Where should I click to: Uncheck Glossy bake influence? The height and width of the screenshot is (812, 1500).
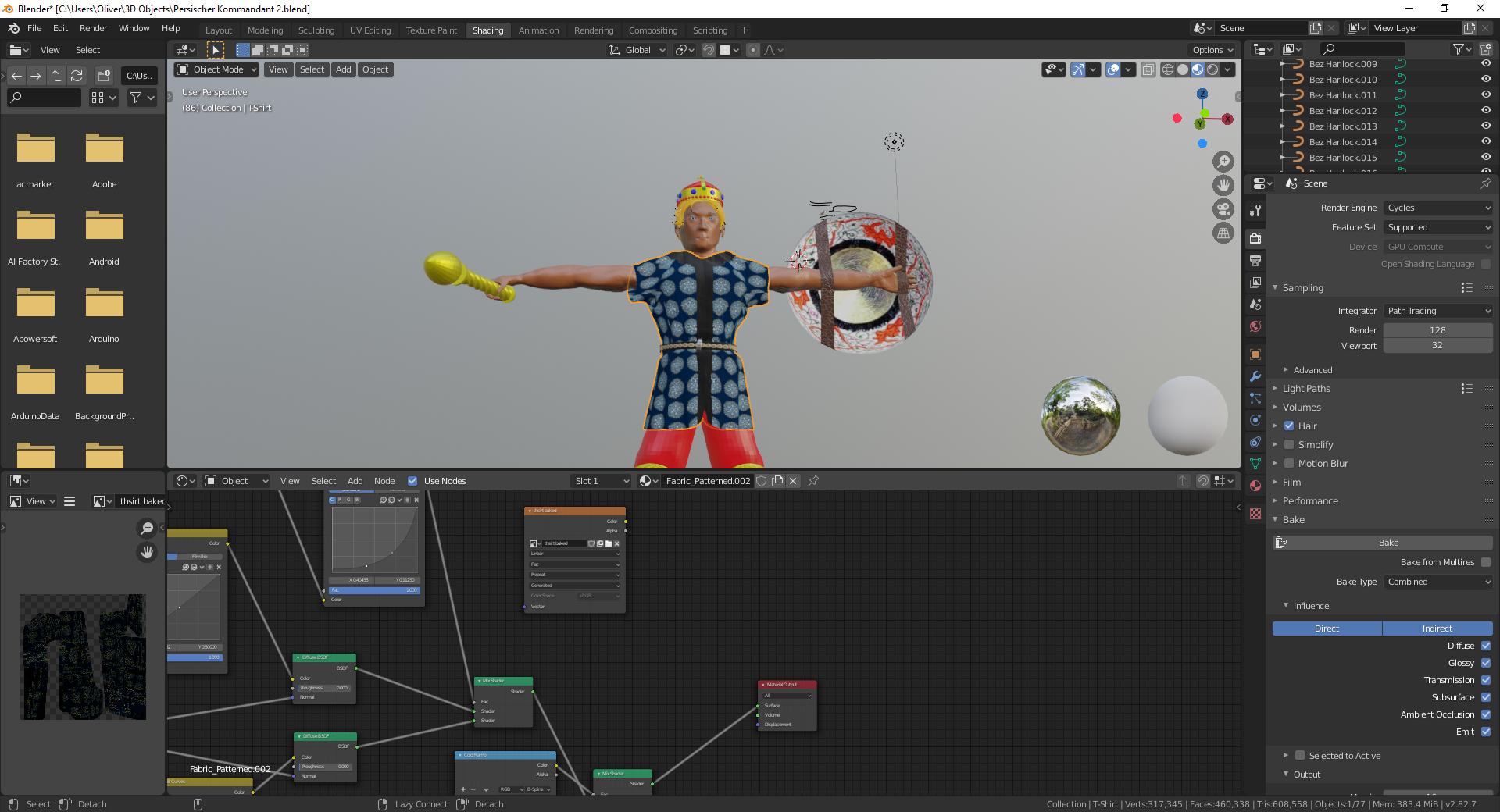coord(1486,663)
